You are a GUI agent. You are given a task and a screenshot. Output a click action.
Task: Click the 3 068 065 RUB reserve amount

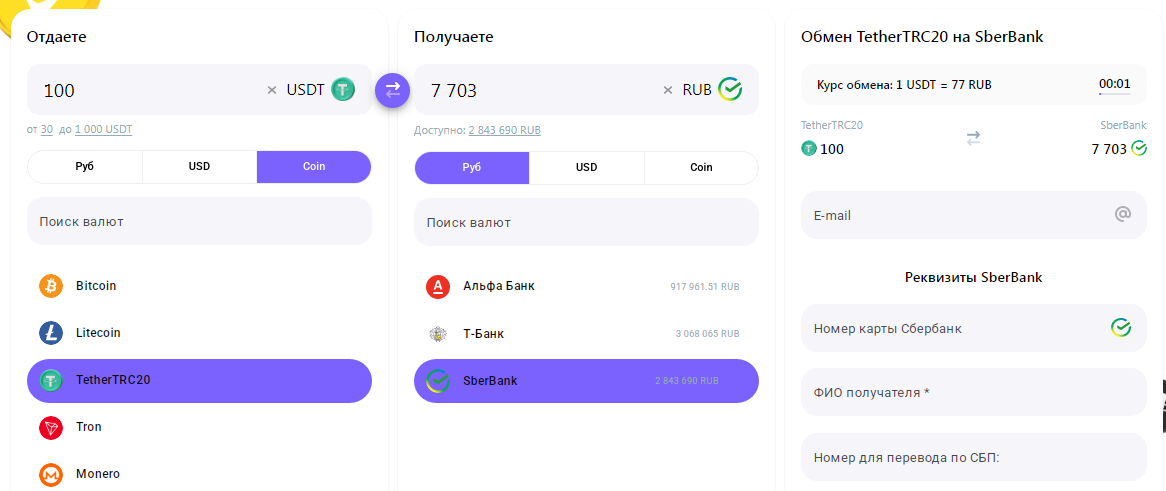coord(708,334)
